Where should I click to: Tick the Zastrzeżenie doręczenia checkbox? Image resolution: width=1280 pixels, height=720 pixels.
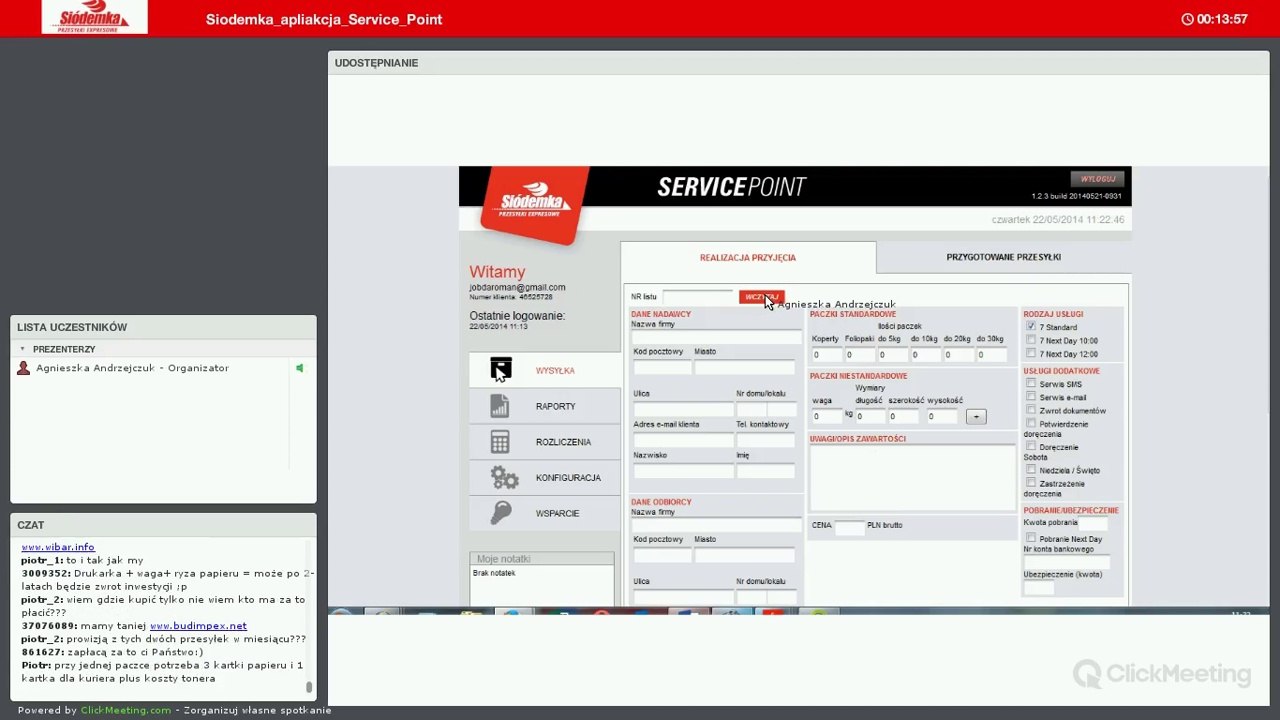pyautogui.click(x=1031, y=483)
